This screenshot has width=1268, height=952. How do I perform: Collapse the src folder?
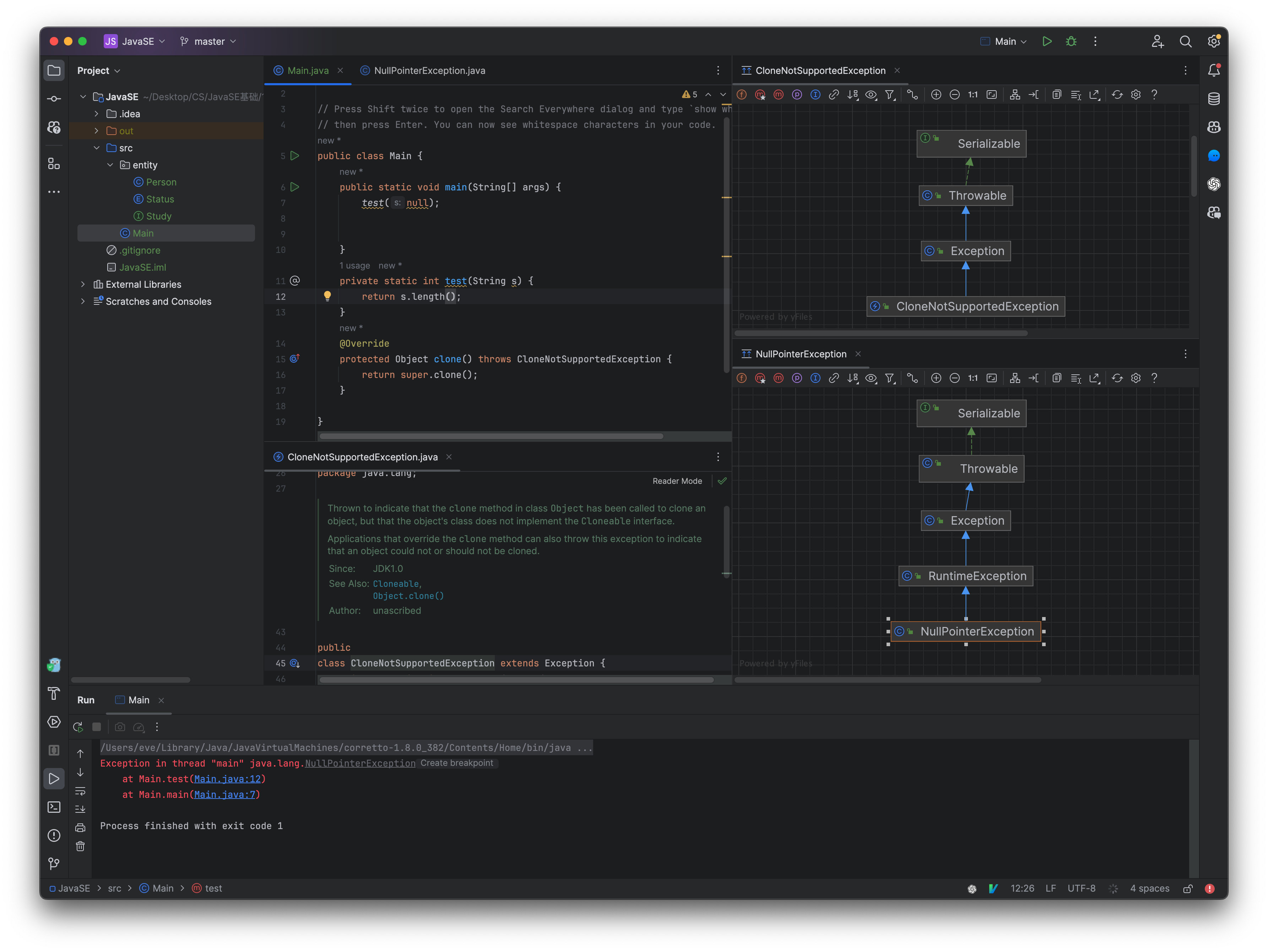click(x=97, y=148)
